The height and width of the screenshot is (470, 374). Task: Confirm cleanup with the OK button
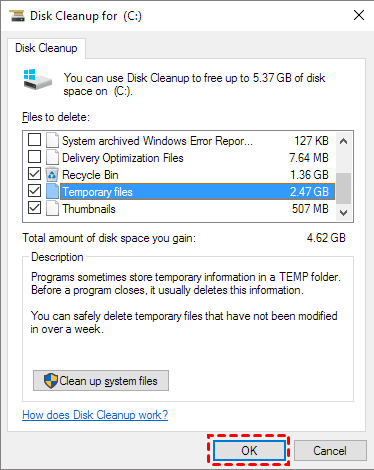[x=249, y=451]
